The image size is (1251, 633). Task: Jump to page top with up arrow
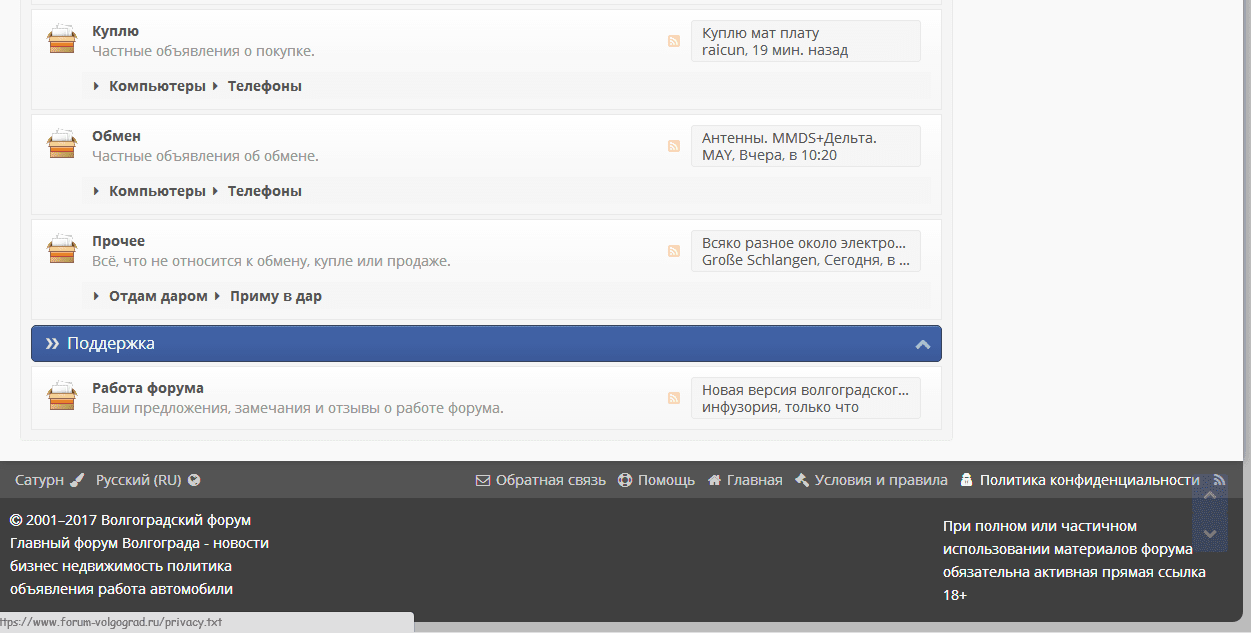pyautogui.click(x=1209, y=495)
